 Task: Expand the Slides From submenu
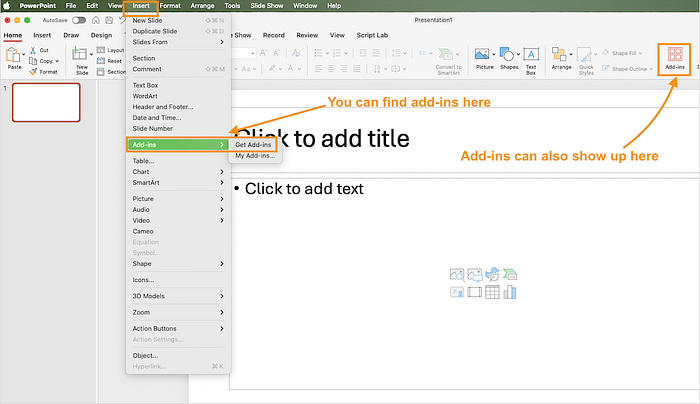[x=221, y=42]
